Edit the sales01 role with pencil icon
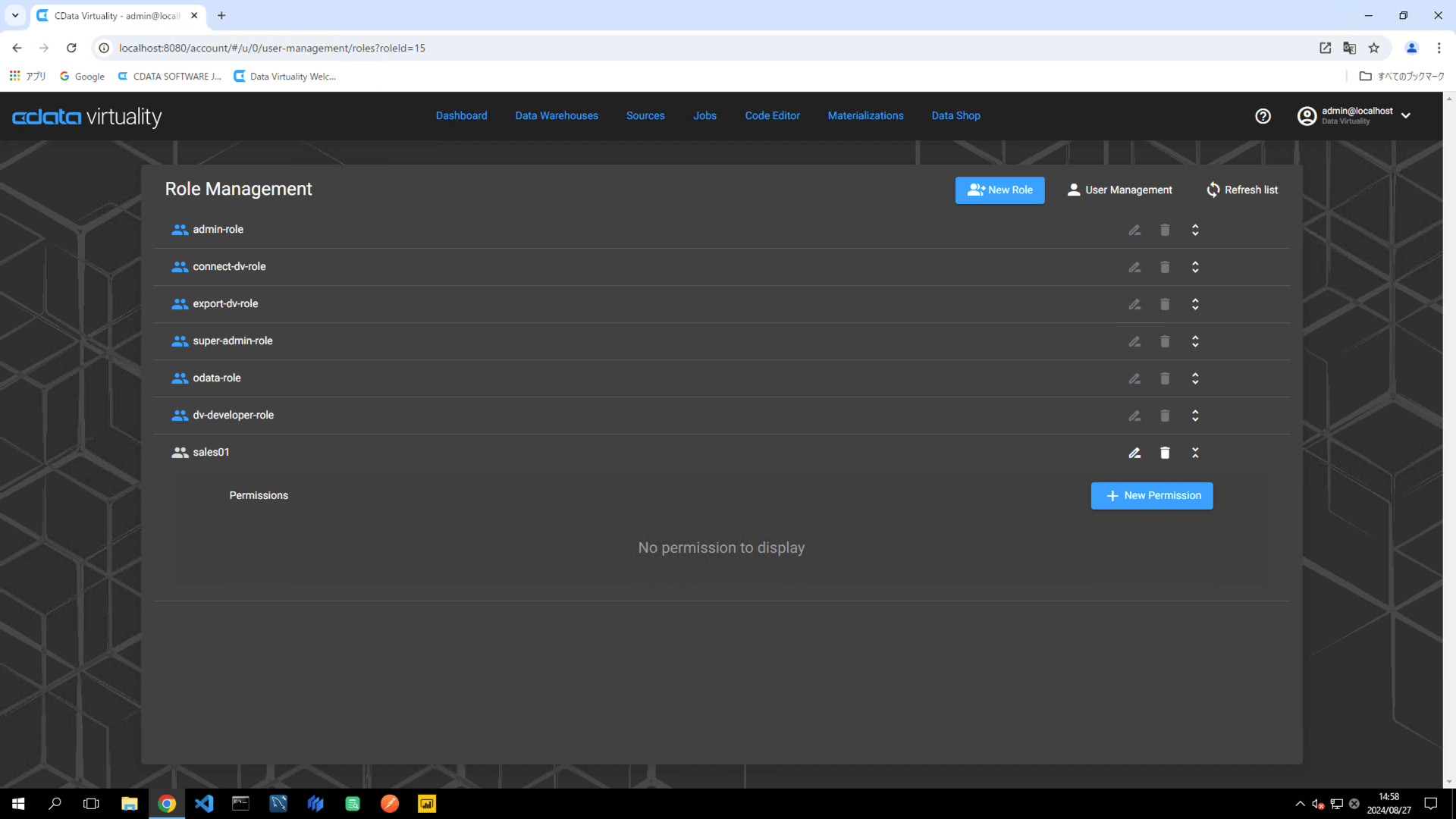 (1134, 453)
